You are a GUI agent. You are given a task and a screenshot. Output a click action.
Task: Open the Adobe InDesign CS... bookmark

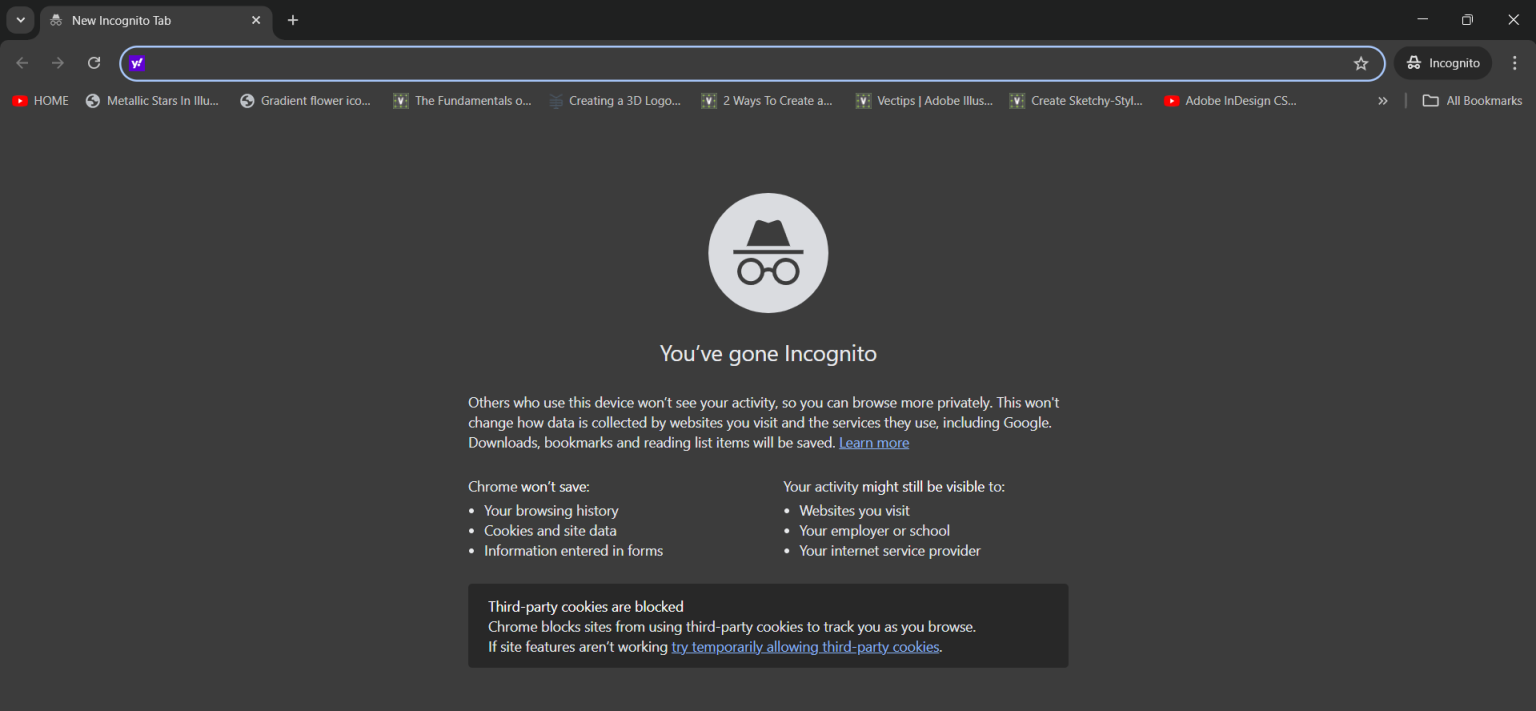click(x=1230, y=101)
